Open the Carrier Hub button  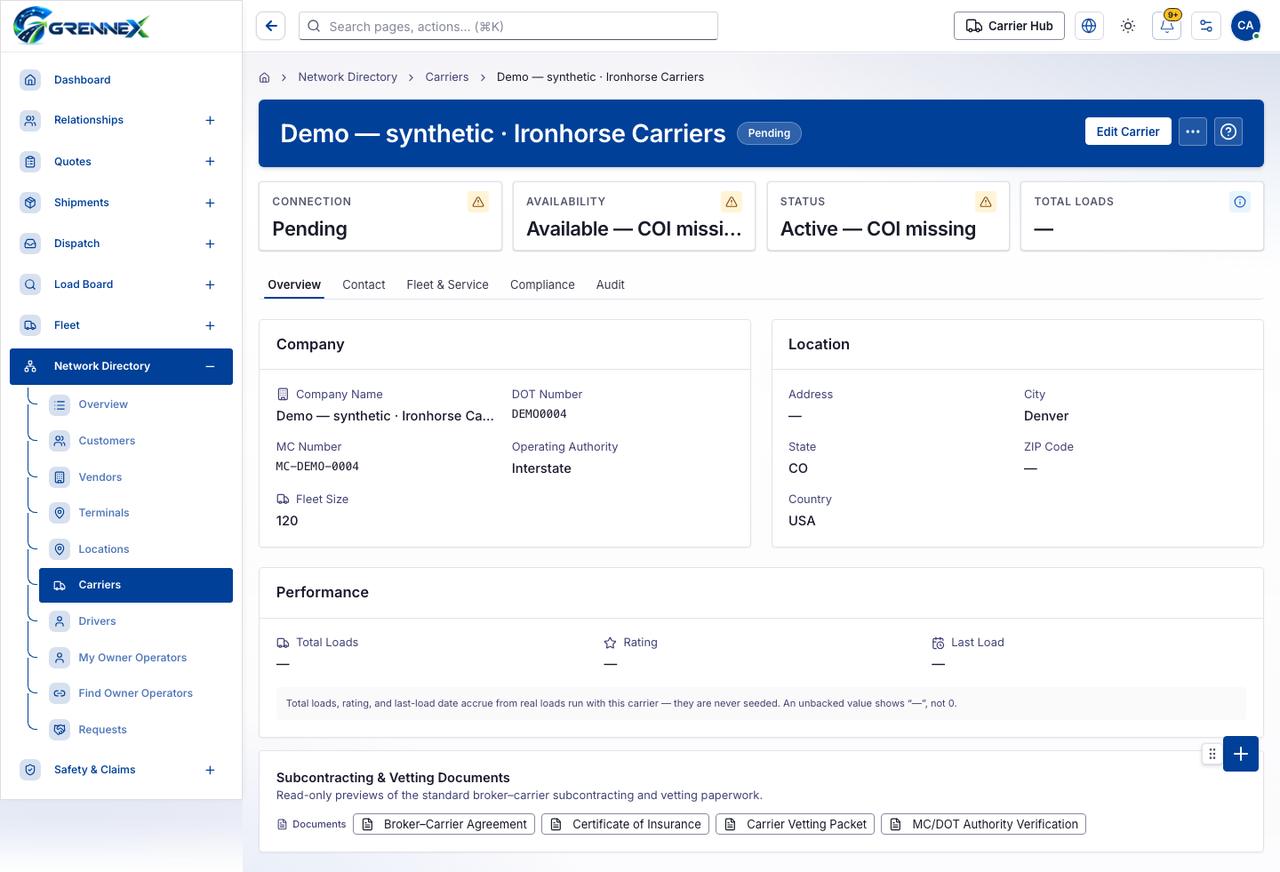point(1009,26)
